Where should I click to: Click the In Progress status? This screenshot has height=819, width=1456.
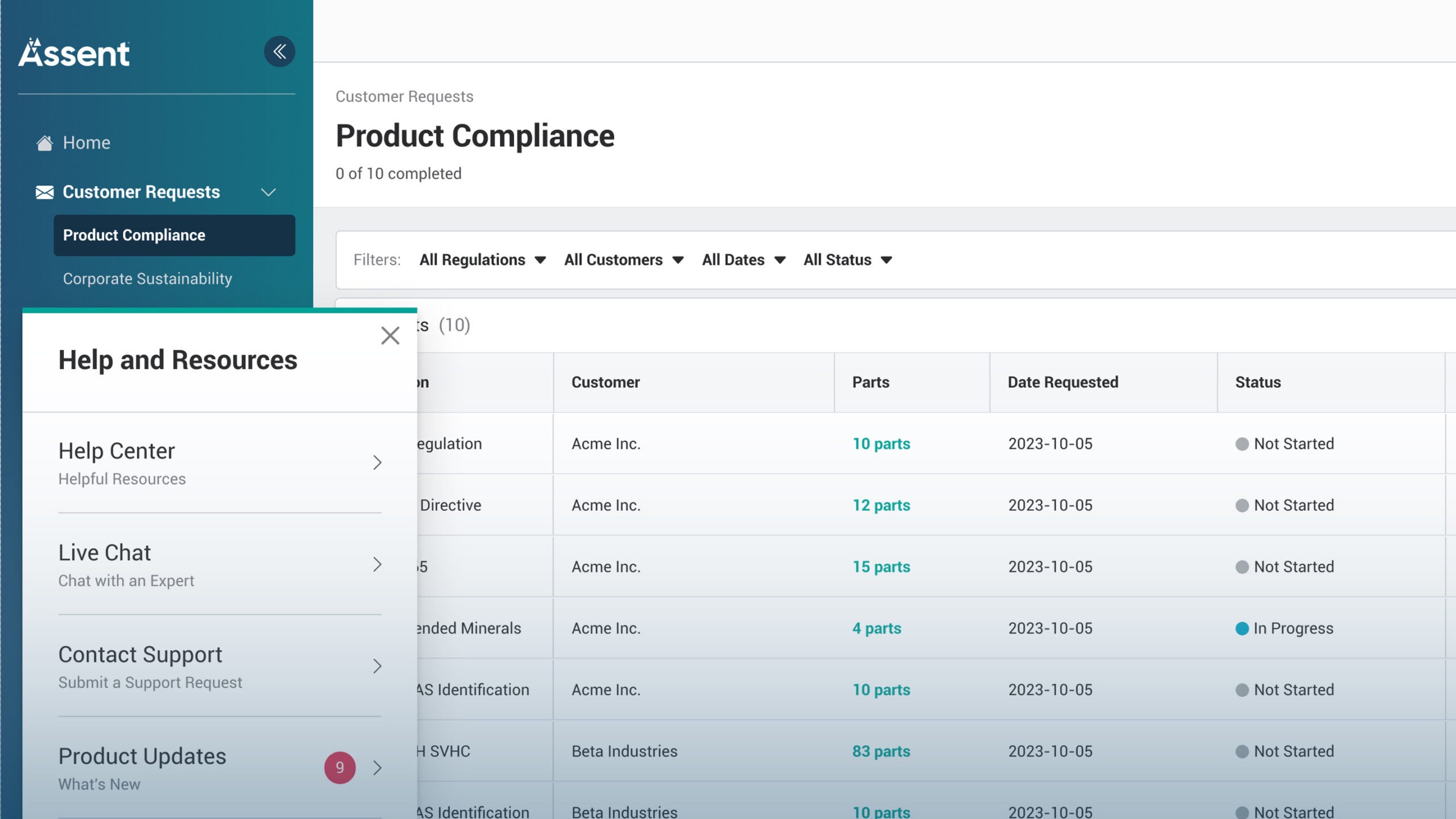coord(1284,628)
